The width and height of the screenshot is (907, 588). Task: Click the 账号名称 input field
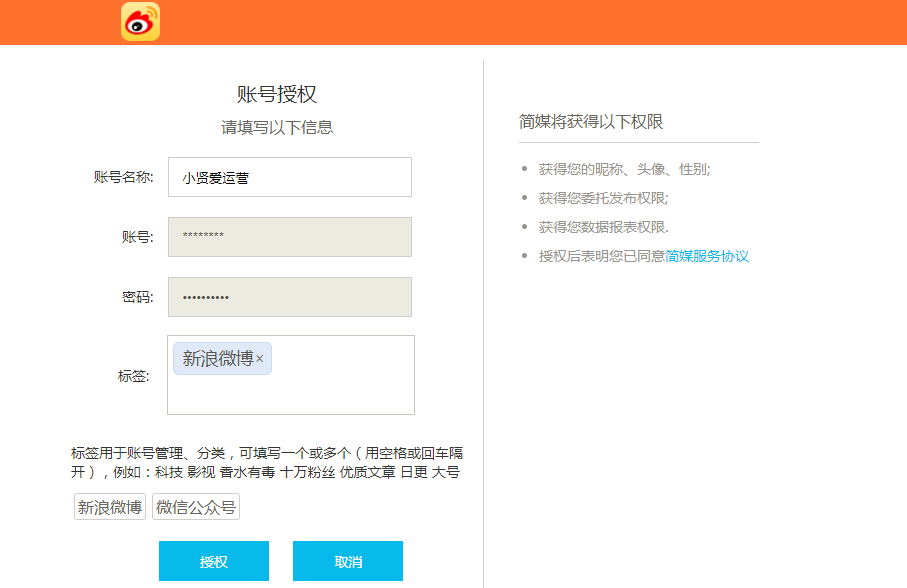pyautogui.click(x=290, y=177)
